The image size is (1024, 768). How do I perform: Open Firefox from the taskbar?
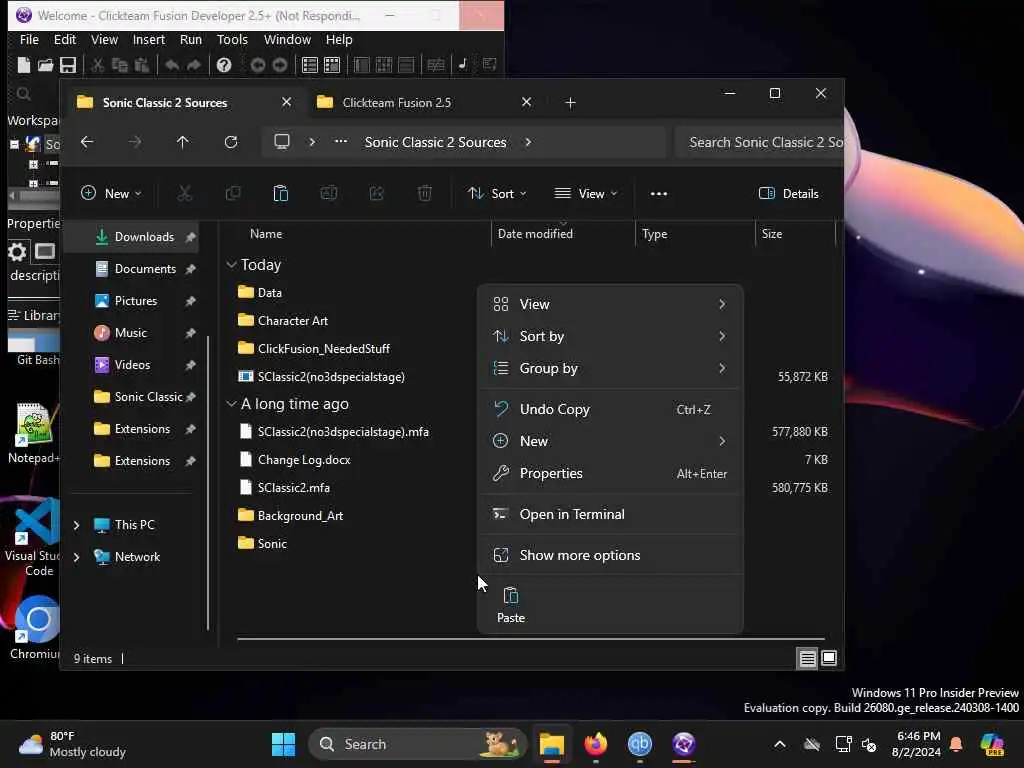(x=595, y=744)
